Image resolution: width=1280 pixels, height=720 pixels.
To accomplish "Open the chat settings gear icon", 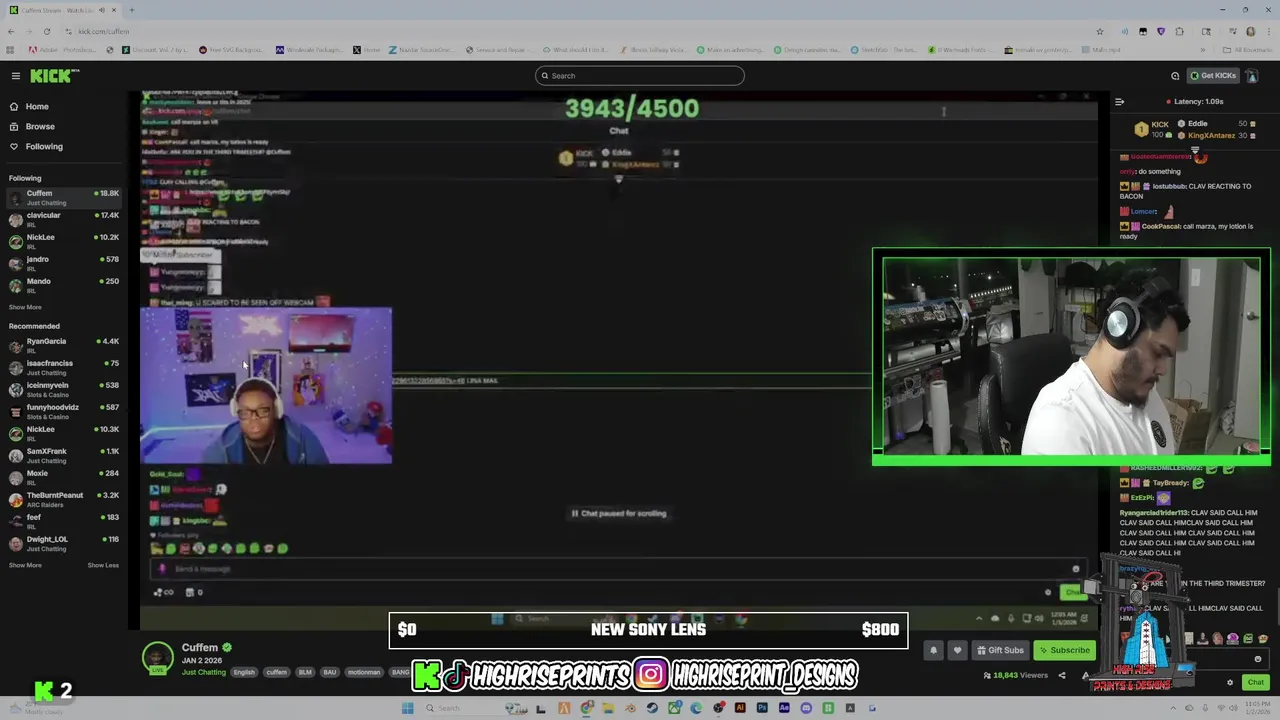I will pyautogui.click(x=1230, y=682).
